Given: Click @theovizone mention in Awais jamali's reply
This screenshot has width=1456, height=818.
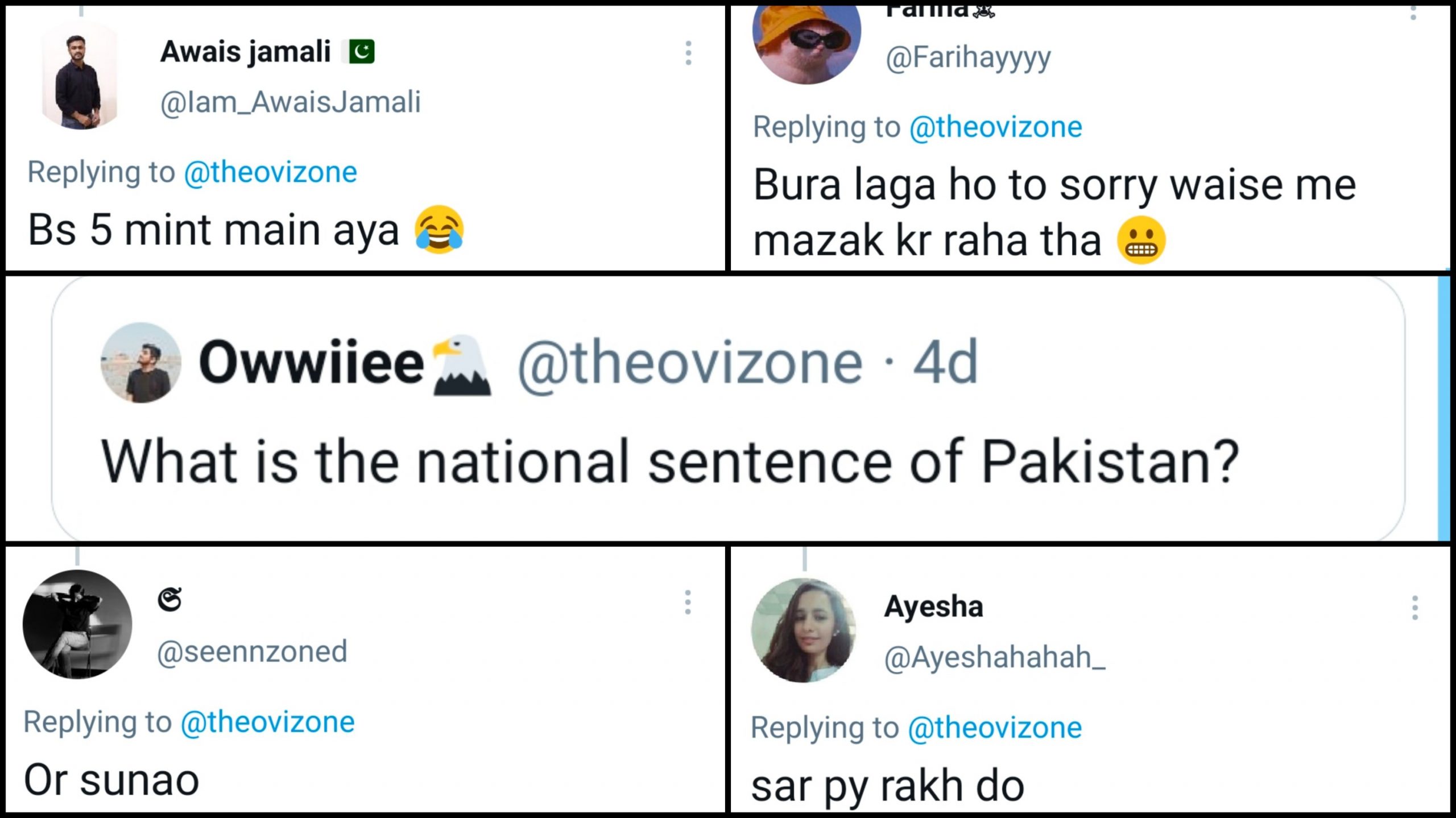Looking at the screenshot, I should point(270,172).
